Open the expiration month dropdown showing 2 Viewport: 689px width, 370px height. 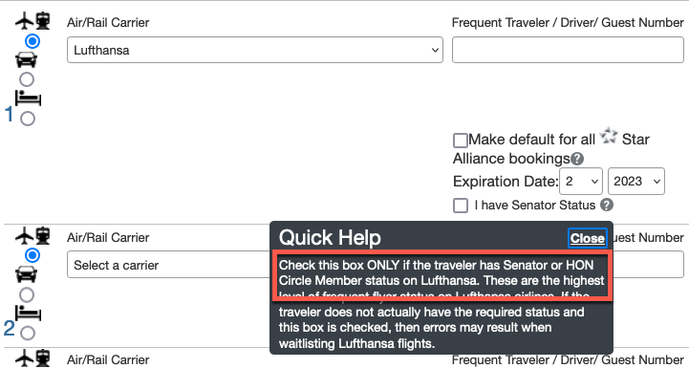(x=580, y=181)
